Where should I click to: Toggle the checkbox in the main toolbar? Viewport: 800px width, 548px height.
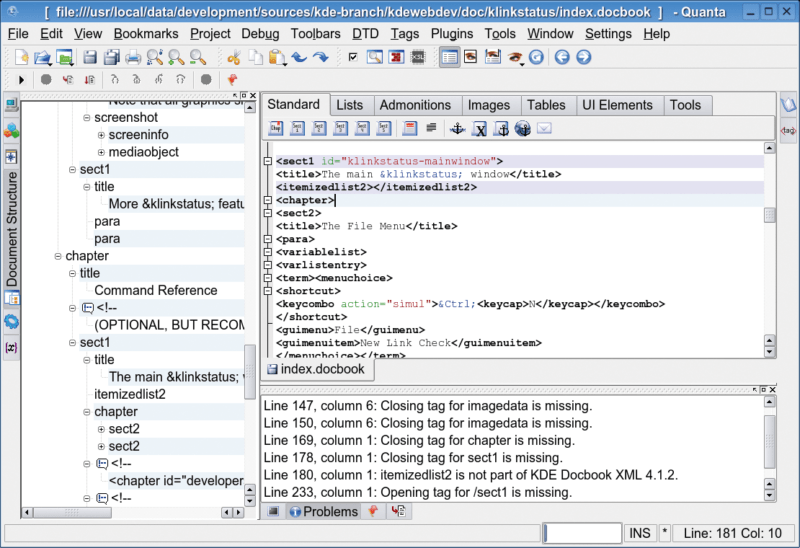tap(352, 57)
